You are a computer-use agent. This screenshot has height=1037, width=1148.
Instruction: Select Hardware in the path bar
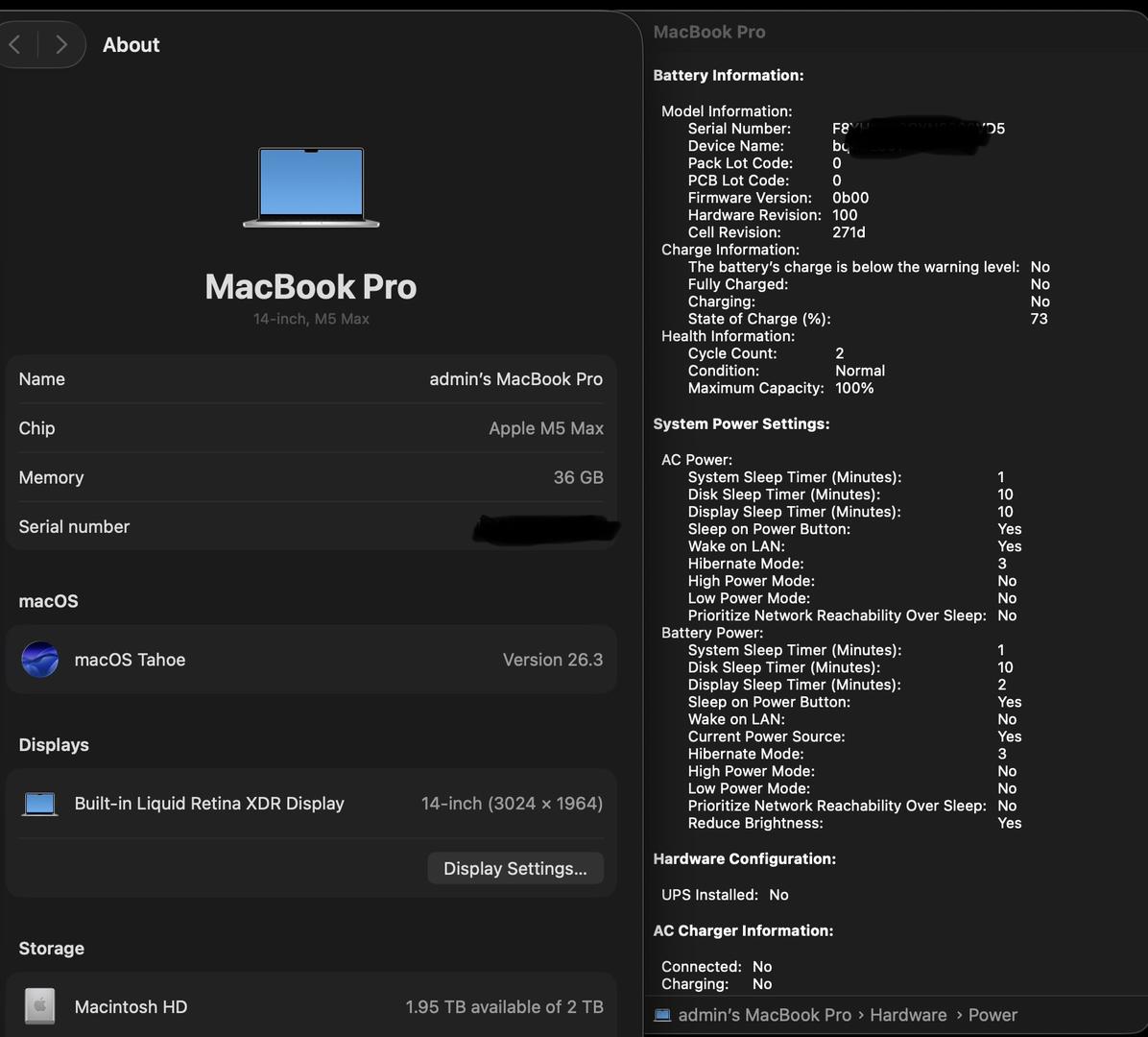click(x=908, y=1015)
